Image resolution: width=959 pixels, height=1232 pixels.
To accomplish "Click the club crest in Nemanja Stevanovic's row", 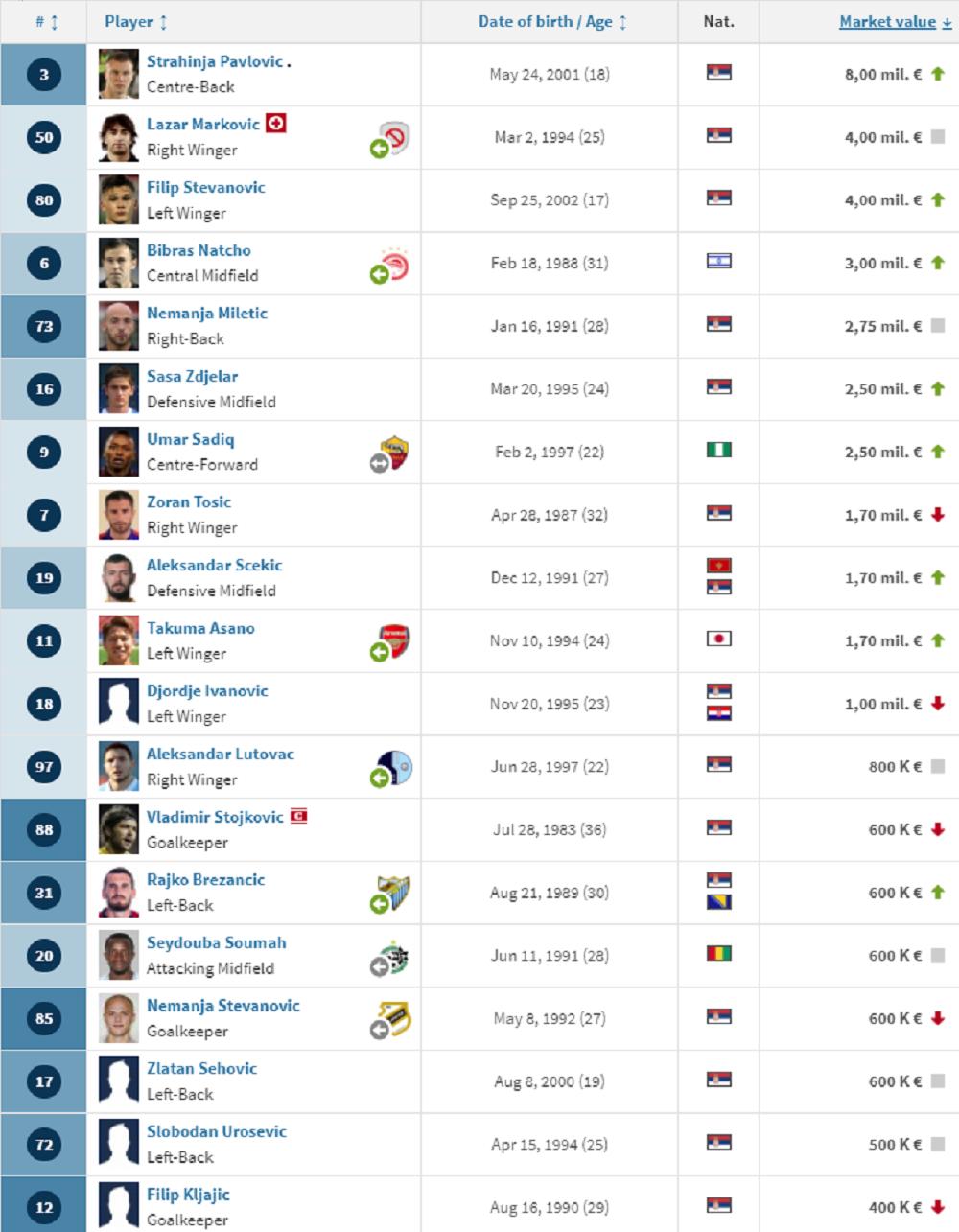I will coord(394,1019).
